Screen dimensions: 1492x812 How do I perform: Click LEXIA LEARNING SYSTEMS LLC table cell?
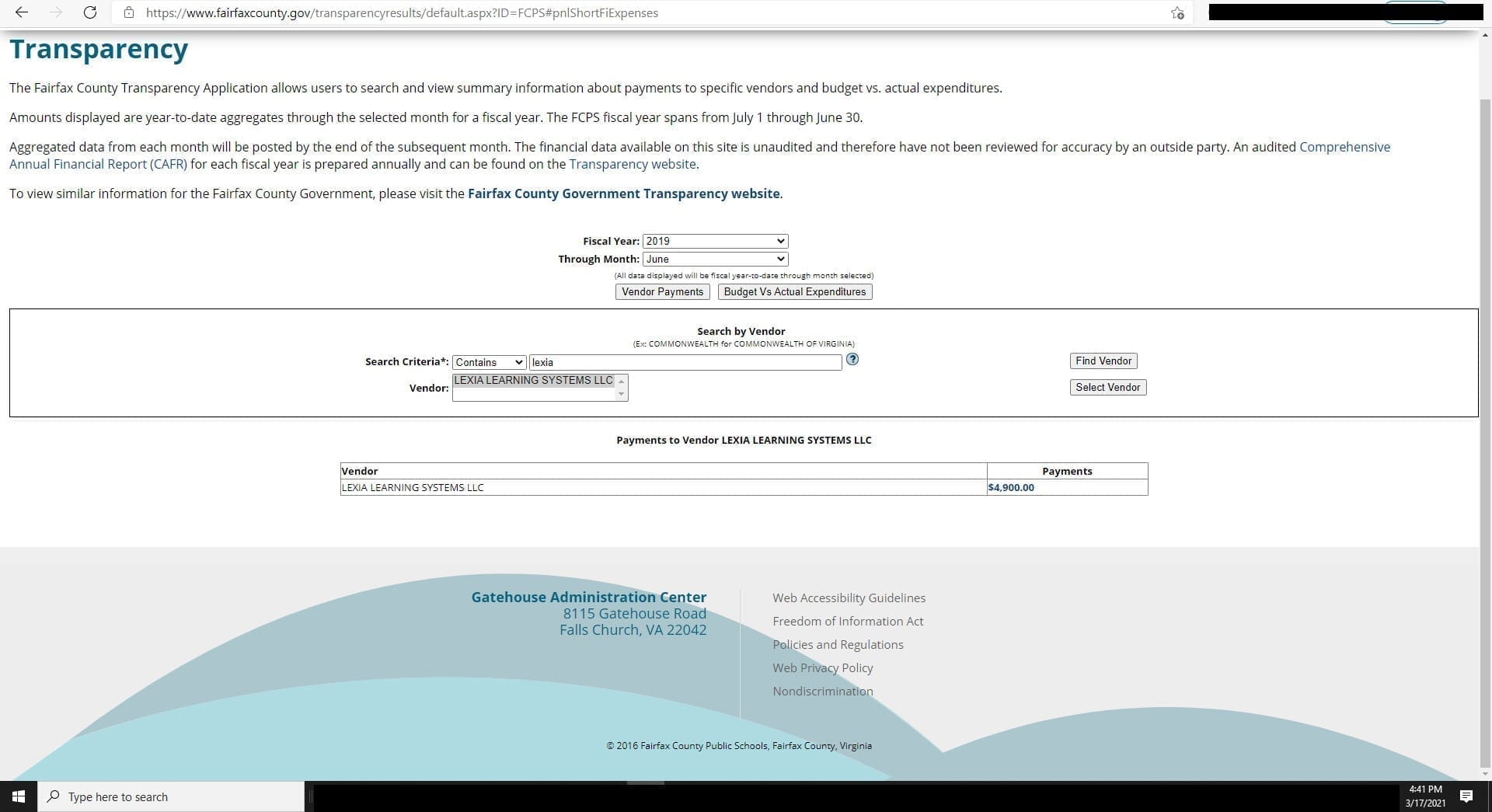[x=664, y=487]
